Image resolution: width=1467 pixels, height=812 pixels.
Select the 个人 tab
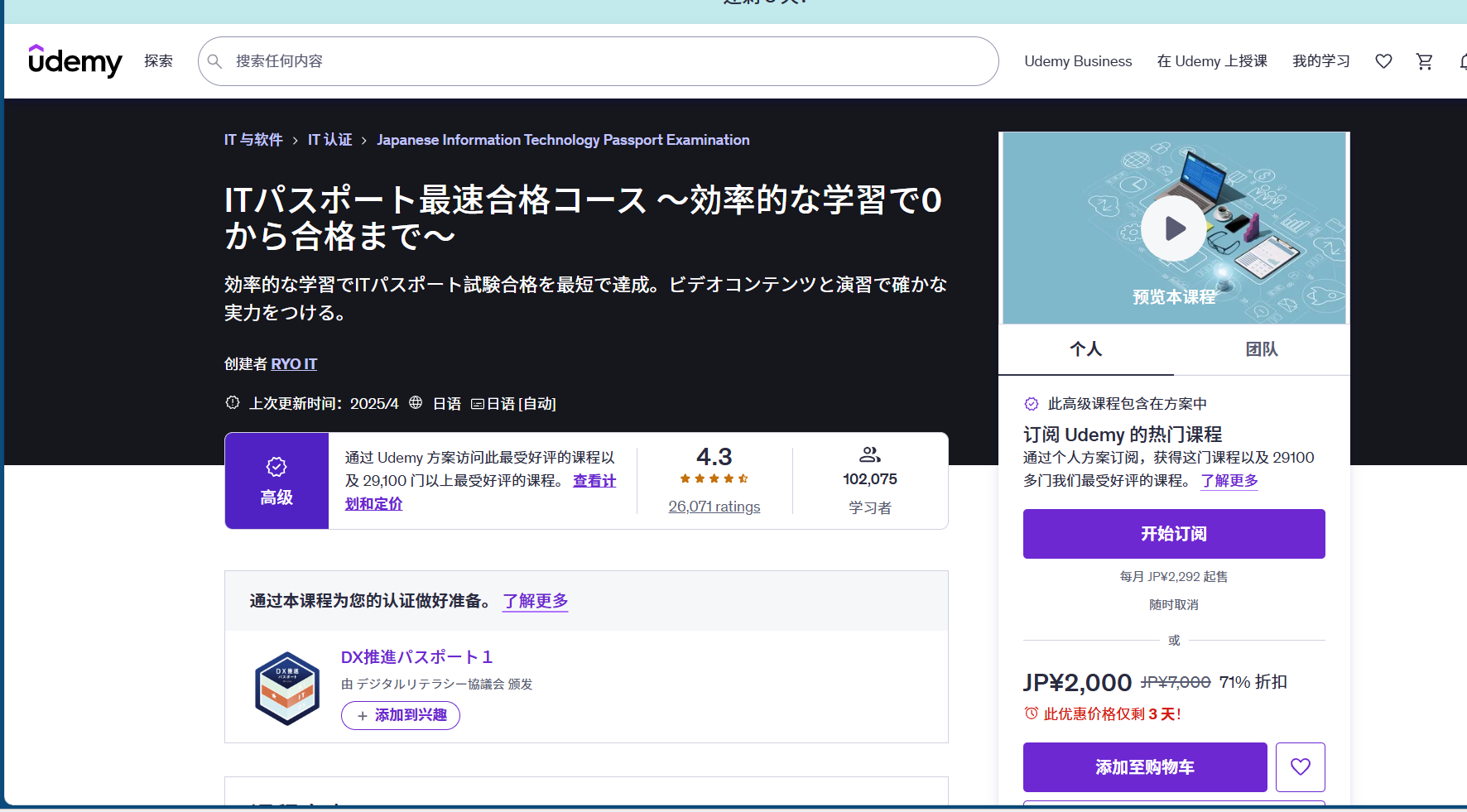click(1086, 349)
